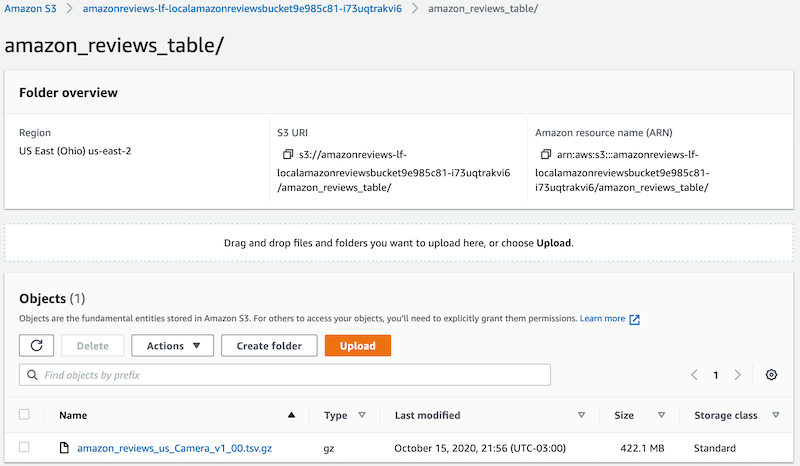The height and width of the screenshot is (466, 800).
Task: Click US East (Ohio) us-east-2 region text
Action: coord(75,151)
